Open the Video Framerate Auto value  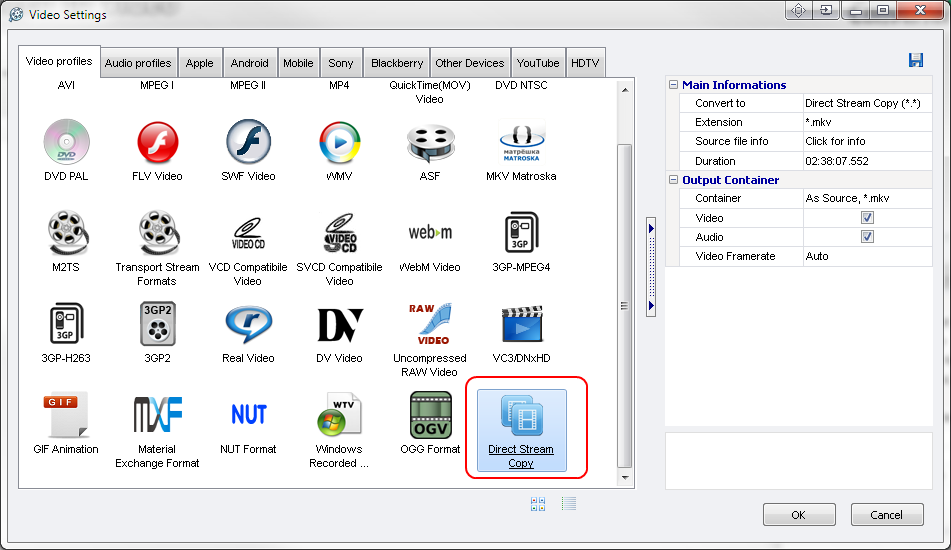(867, 256)
